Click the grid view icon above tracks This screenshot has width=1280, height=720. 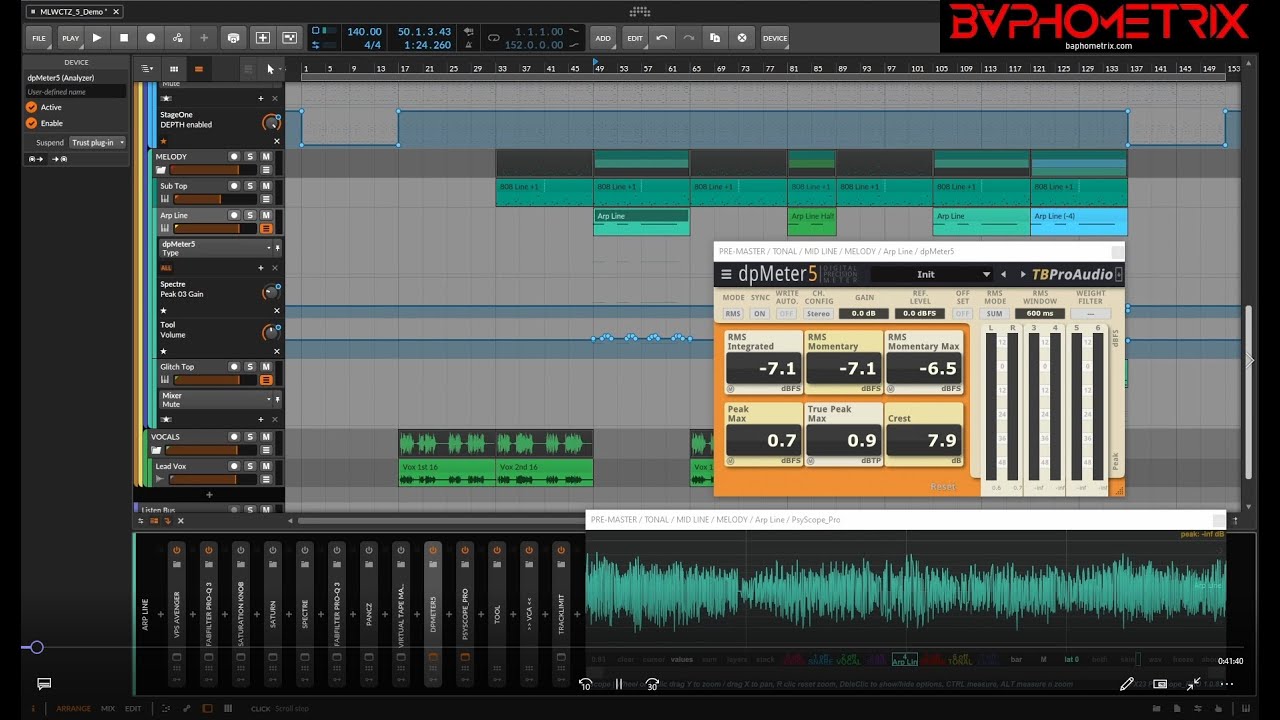point(174,69)
